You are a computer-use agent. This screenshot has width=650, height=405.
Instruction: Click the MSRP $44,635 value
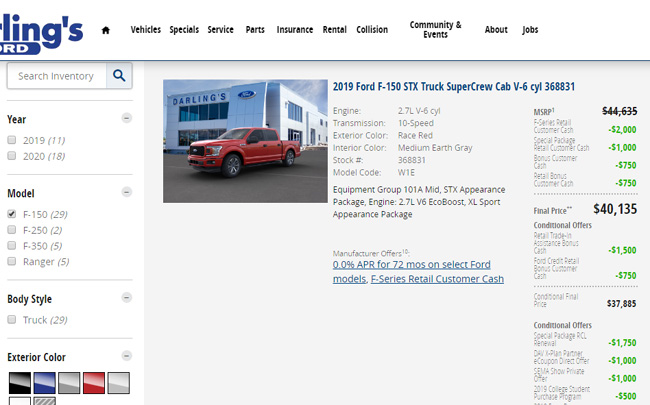[620, 111]
